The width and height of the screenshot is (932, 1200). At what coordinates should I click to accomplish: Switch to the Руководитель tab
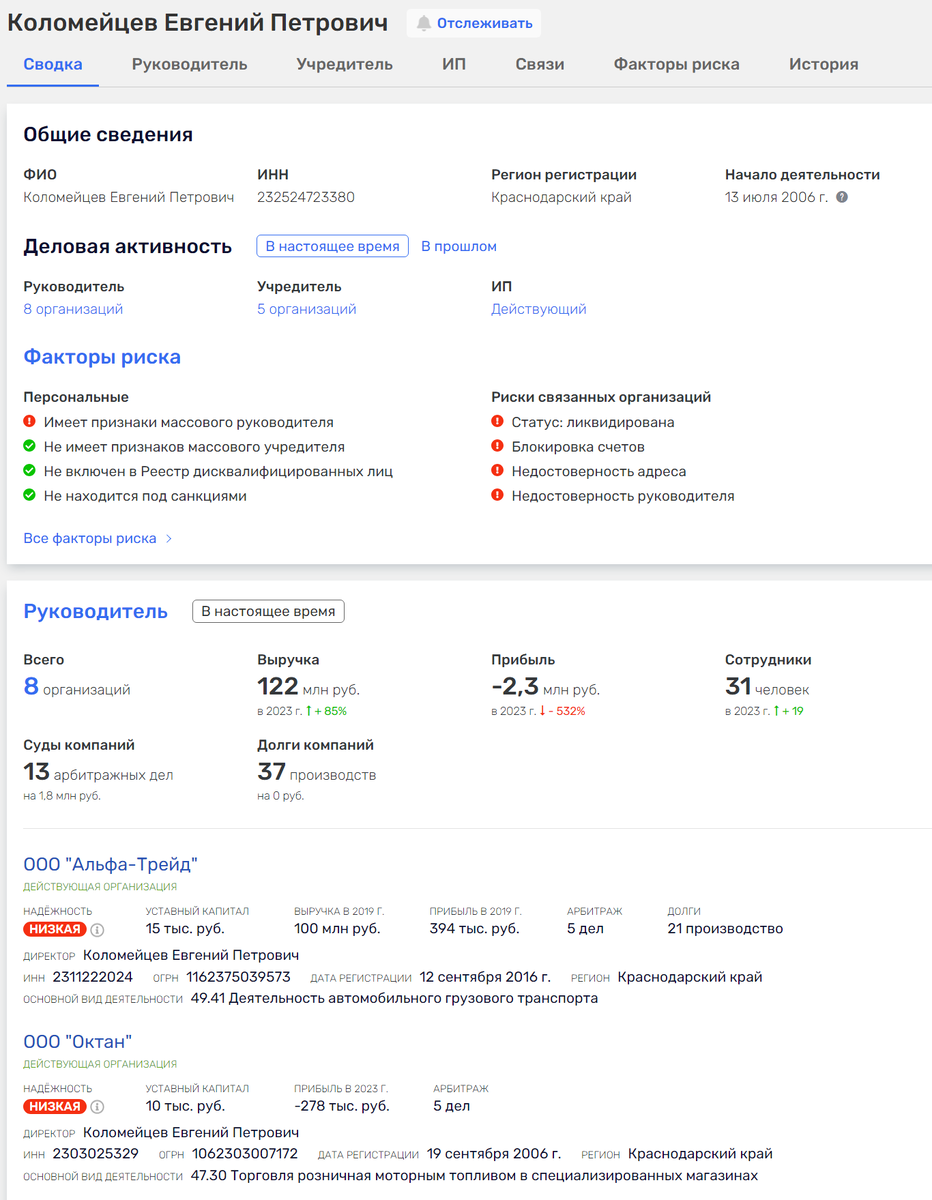pyautogui.click(x=189, y=64)
